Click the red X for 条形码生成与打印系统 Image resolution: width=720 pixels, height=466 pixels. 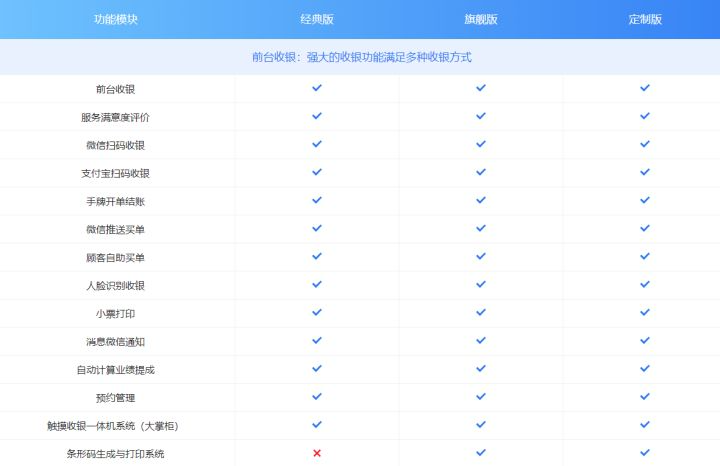[317, 453]
